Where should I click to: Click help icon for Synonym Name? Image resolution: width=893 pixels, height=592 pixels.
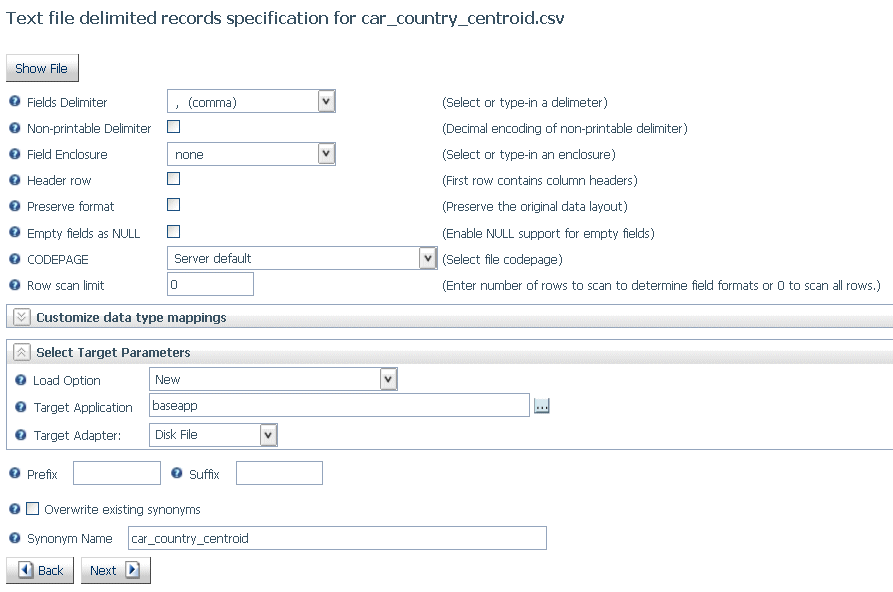point(15,538)
